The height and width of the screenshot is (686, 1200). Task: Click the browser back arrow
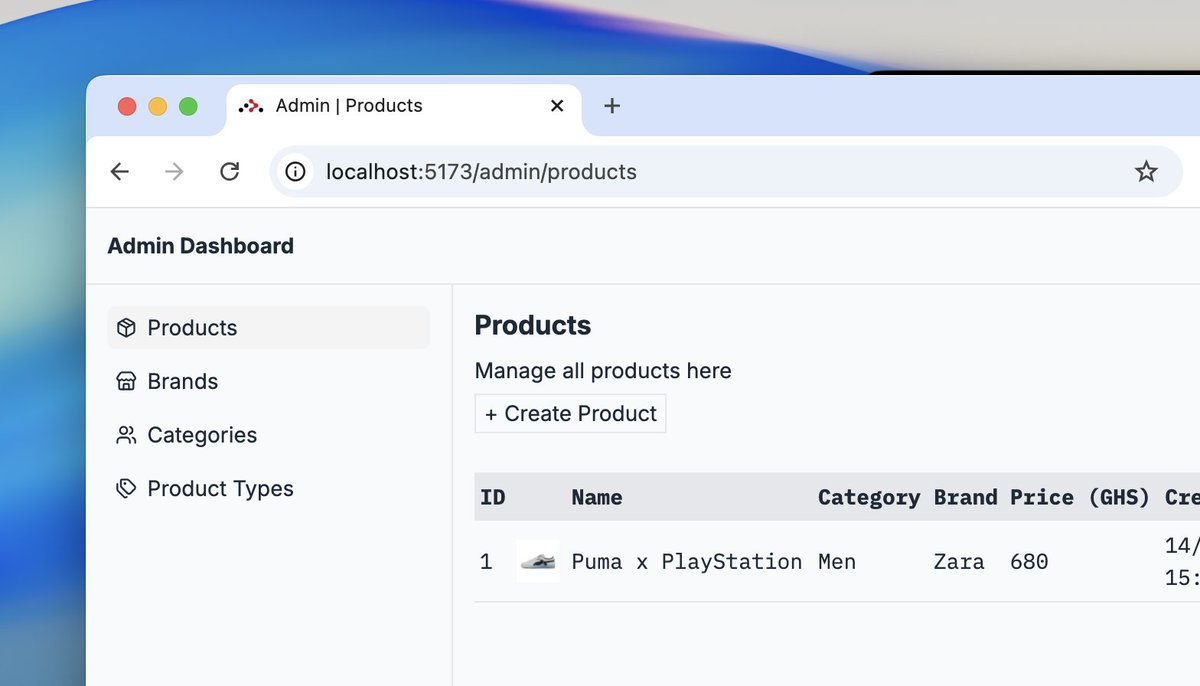point(120,172)
